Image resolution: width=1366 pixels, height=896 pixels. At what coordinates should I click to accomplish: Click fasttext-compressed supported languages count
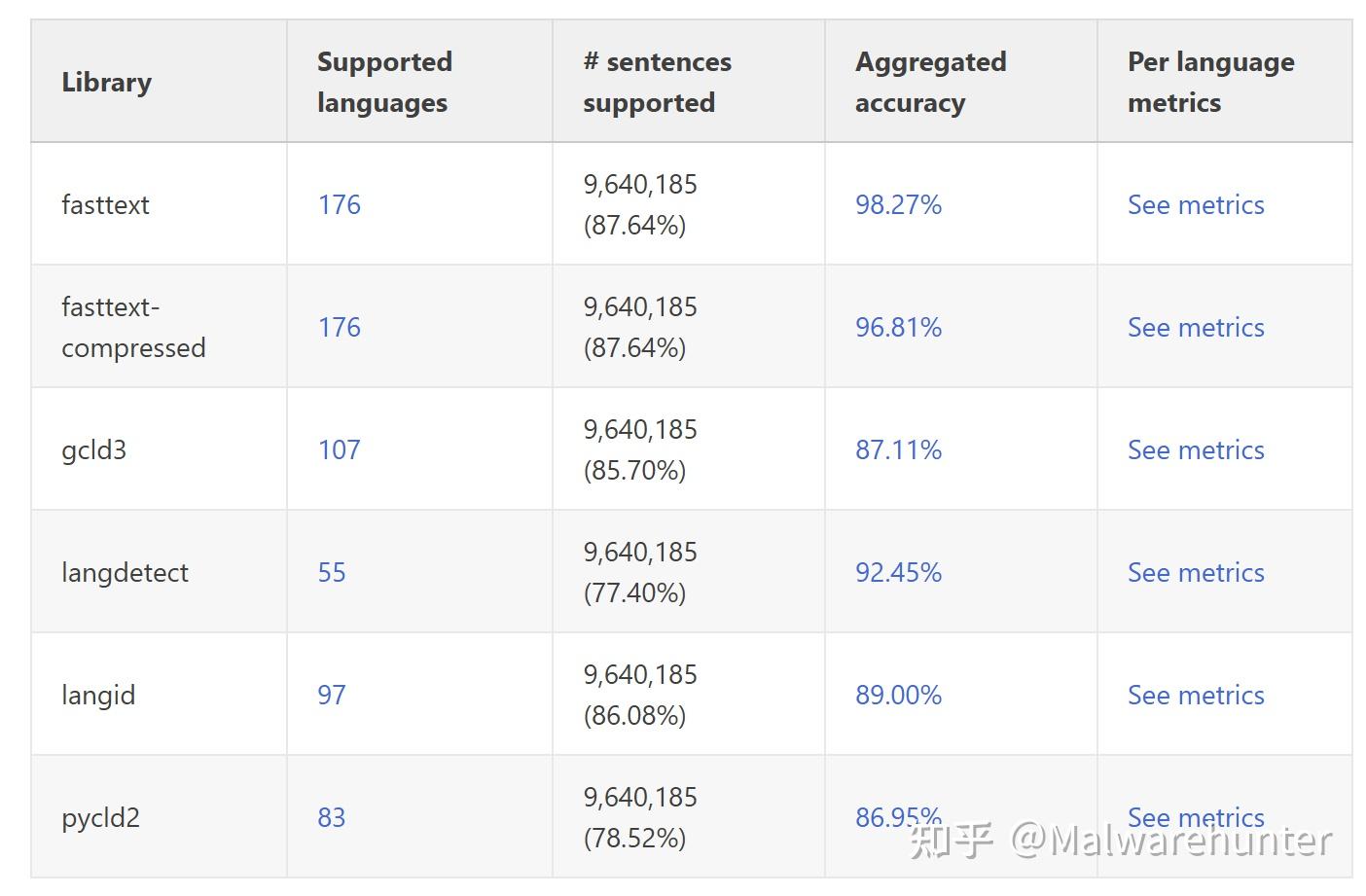click(339, 327)
